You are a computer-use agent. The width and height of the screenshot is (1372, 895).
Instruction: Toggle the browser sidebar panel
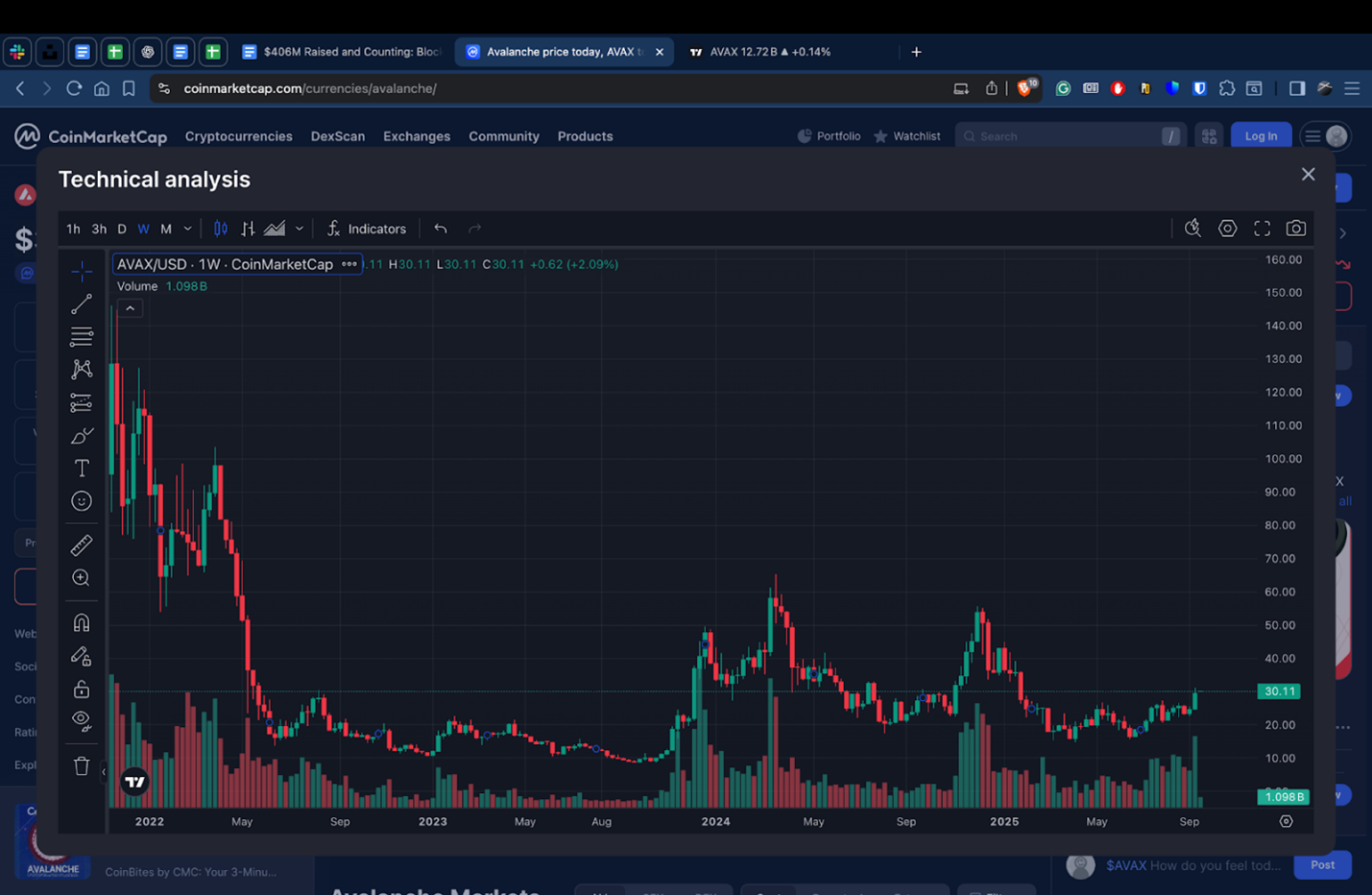pyautogui.click(x=1297, y=88)
